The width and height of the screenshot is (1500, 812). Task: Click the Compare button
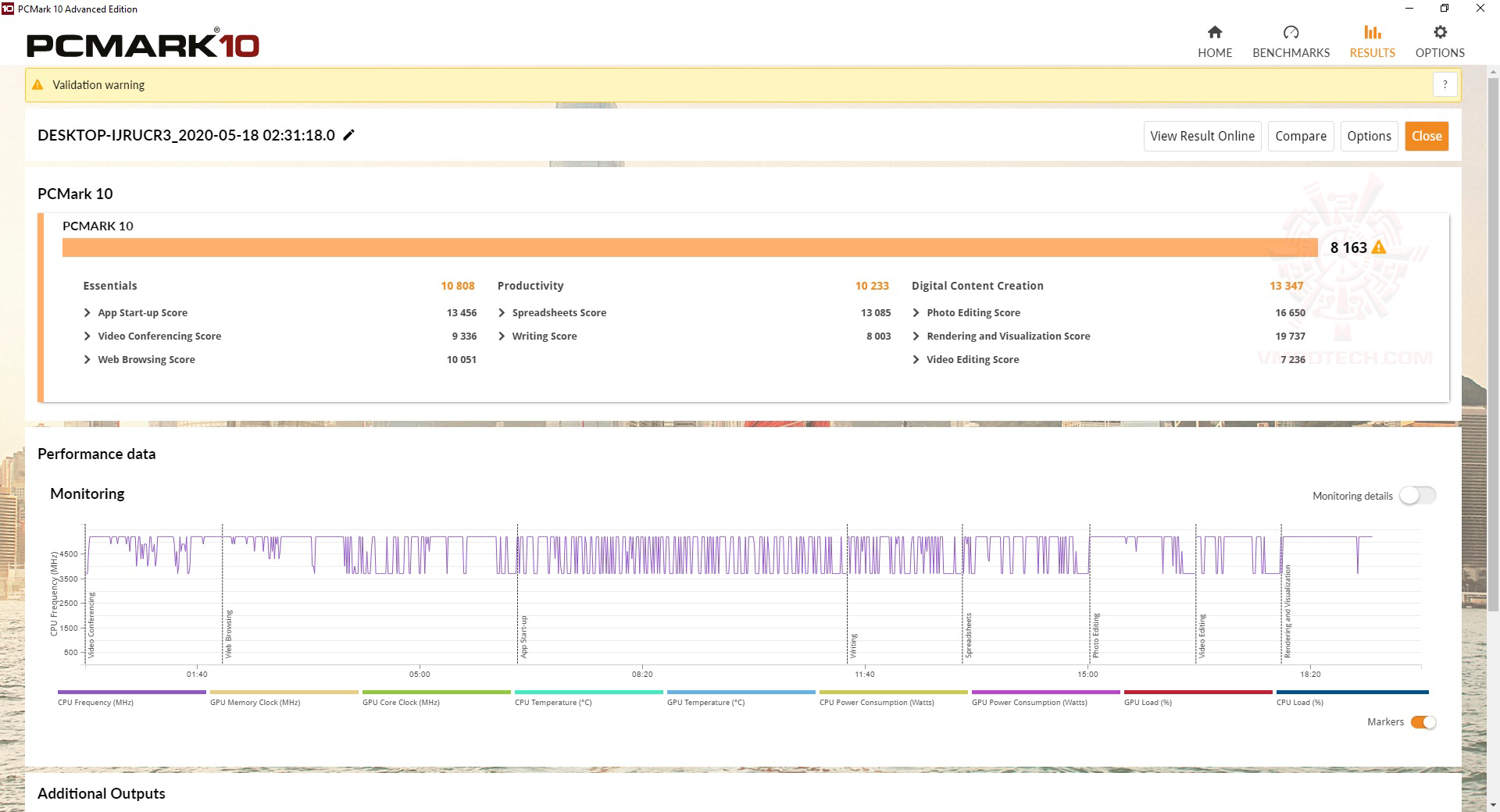(x=1301, y=136)
